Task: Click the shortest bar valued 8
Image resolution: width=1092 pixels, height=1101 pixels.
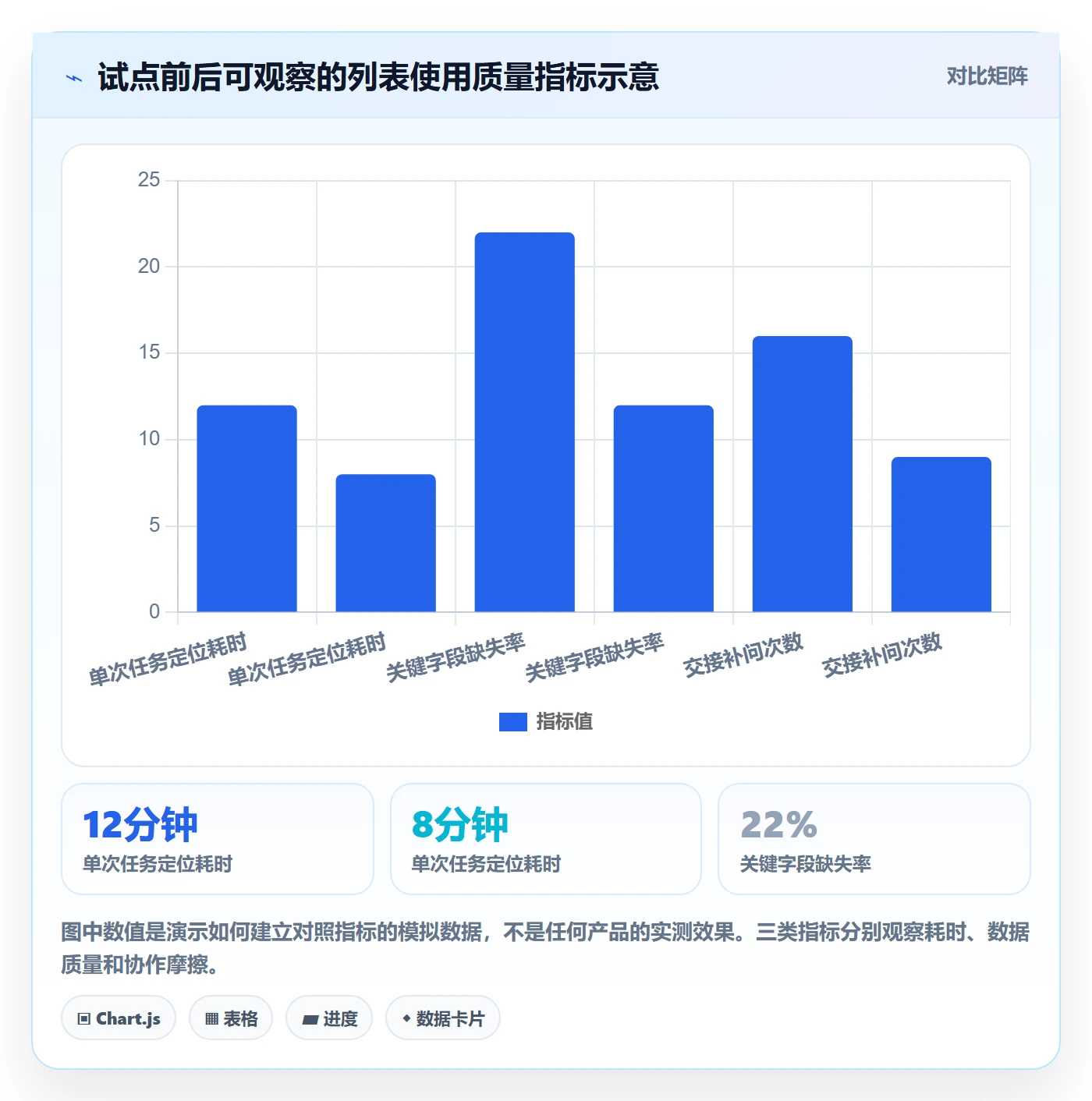Action: 386,543
